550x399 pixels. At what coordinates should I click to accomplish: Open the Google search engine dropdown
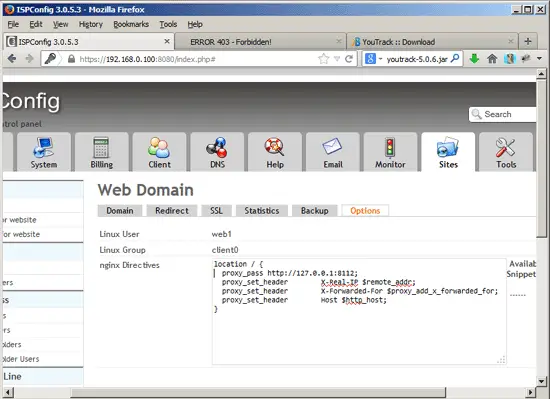pos(380,59)
